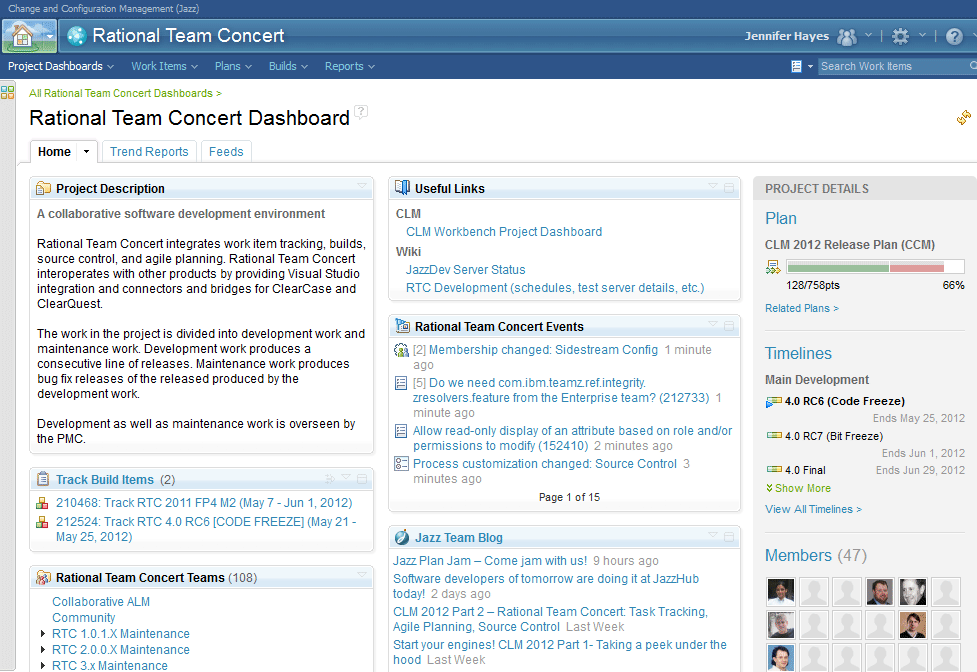The image size is (977, 672).
Task: Open the administration gear icon
Action: pyautogui.click(x=900, y=36)
